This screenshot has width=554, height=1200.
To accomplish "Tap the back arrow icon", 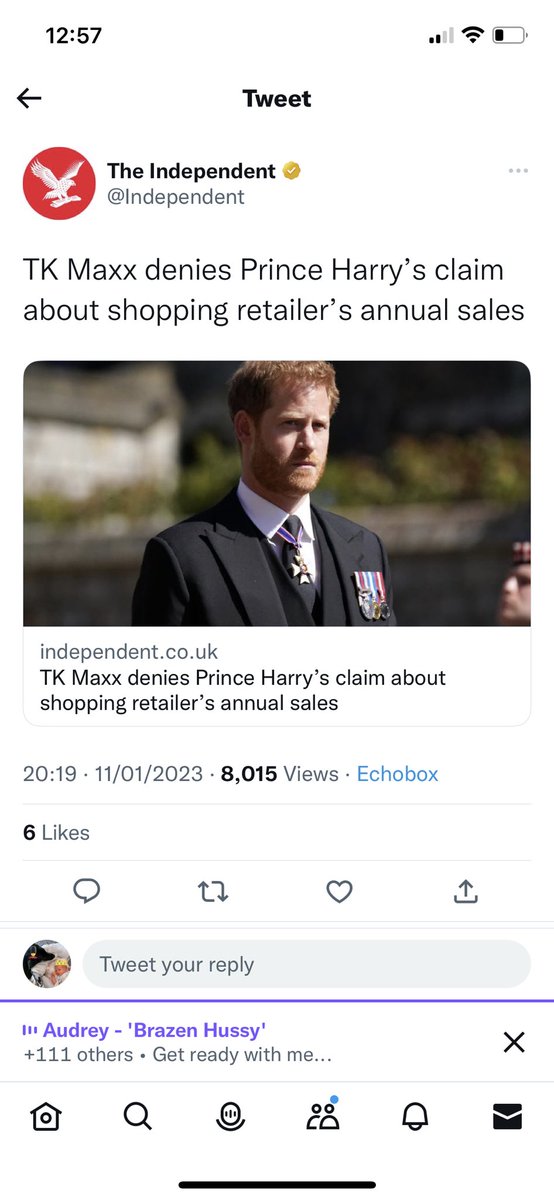I will (x=29, y=98).
